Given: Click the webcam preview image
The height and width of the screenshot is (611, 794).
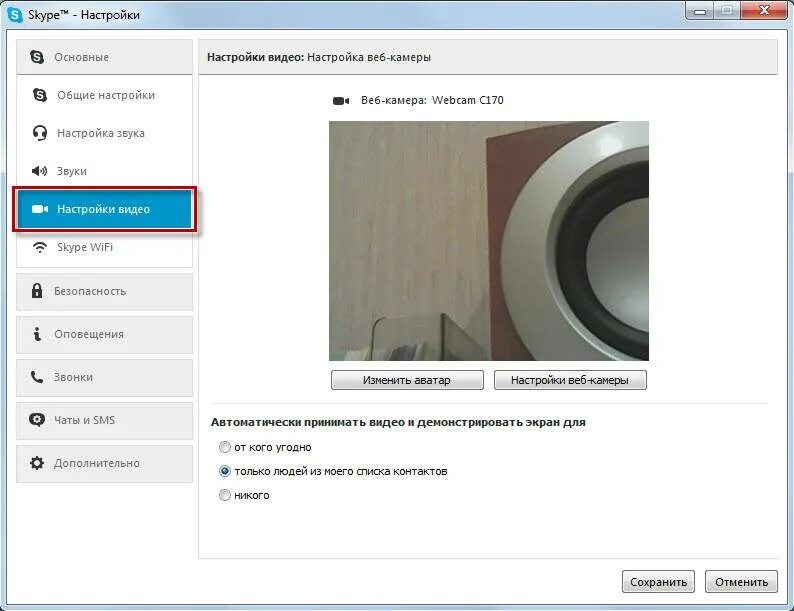Looking at the screenshot, I should click(489, 240).
